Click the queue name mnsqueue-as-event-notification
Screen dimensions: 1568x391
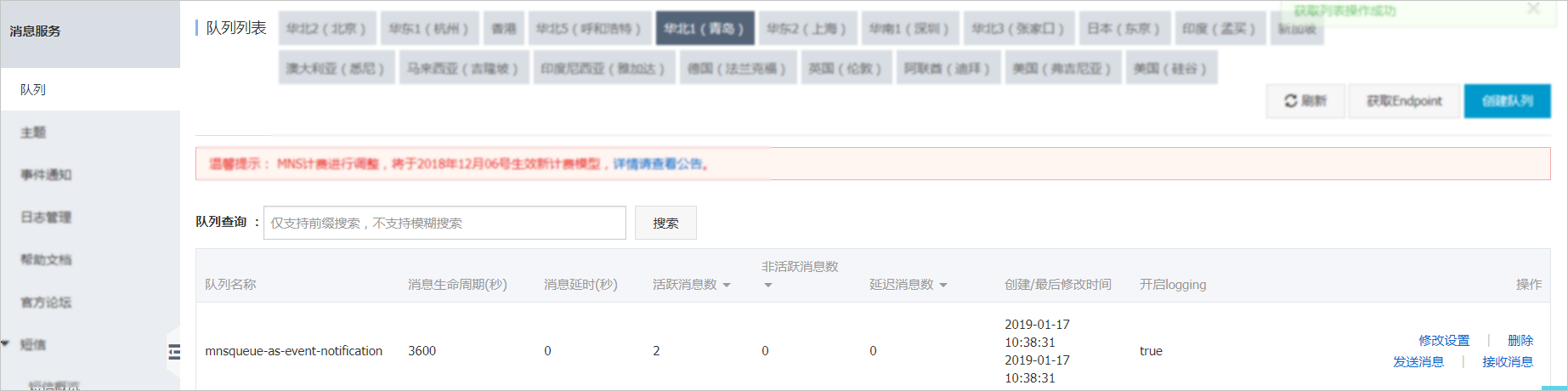click(x=294, y=351)
